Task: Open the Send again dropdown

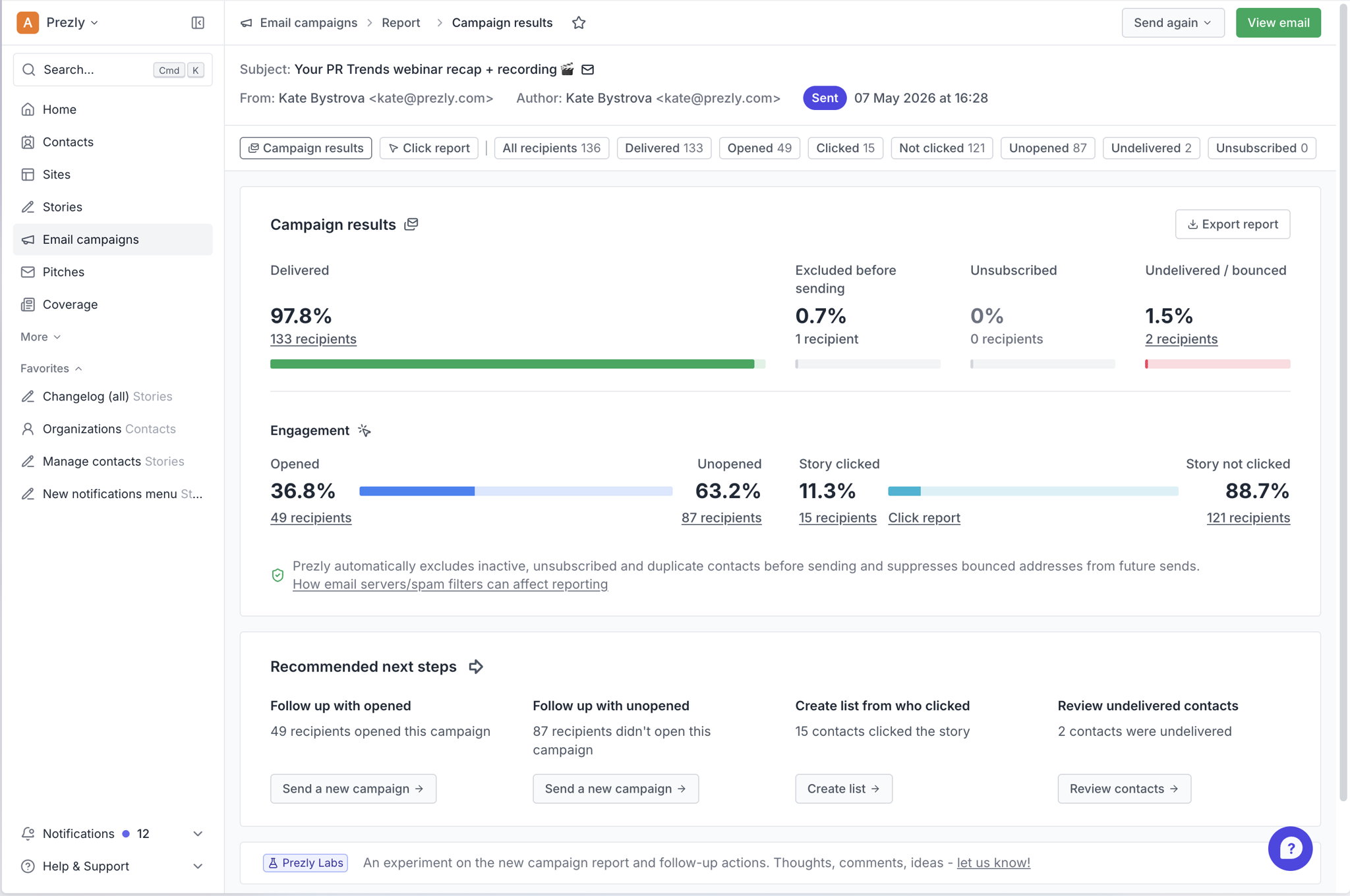Action: point(1173,22)
